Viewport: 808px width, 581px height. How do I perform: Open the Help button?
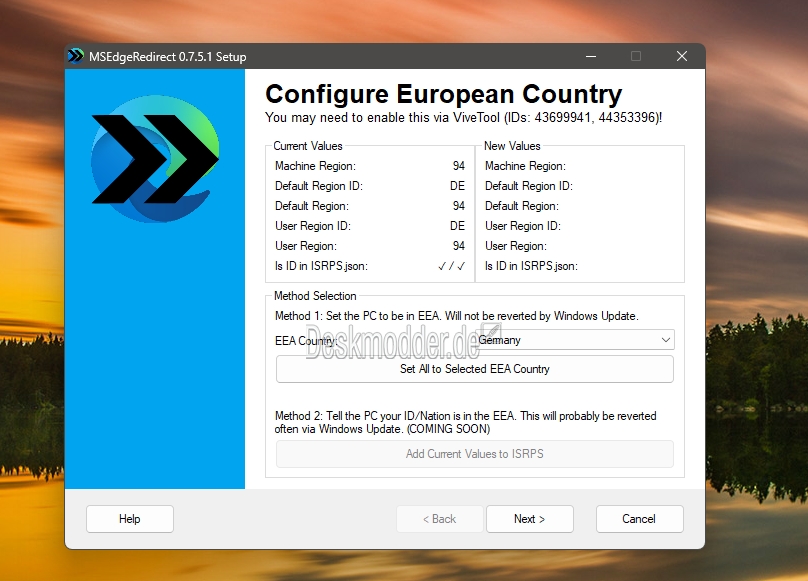(x=130, y=519)
